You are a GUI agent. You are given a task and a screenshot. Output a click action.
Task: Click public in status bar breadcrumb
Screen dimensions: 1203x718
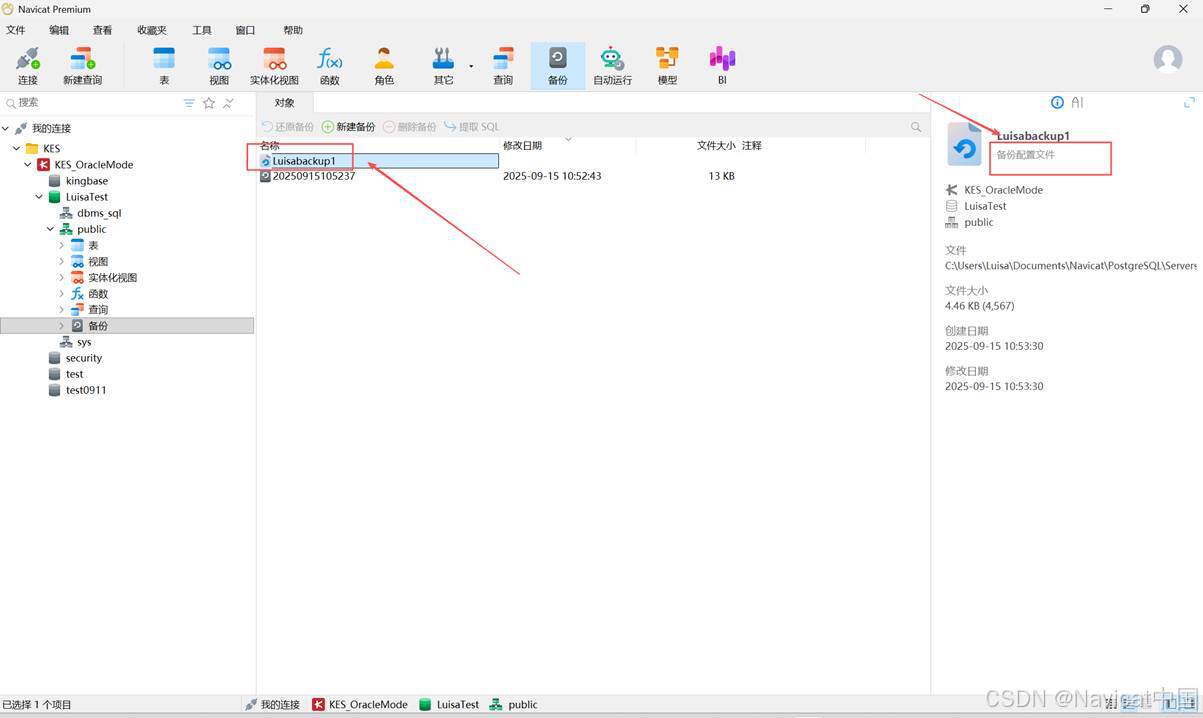[x=513, y=704]
